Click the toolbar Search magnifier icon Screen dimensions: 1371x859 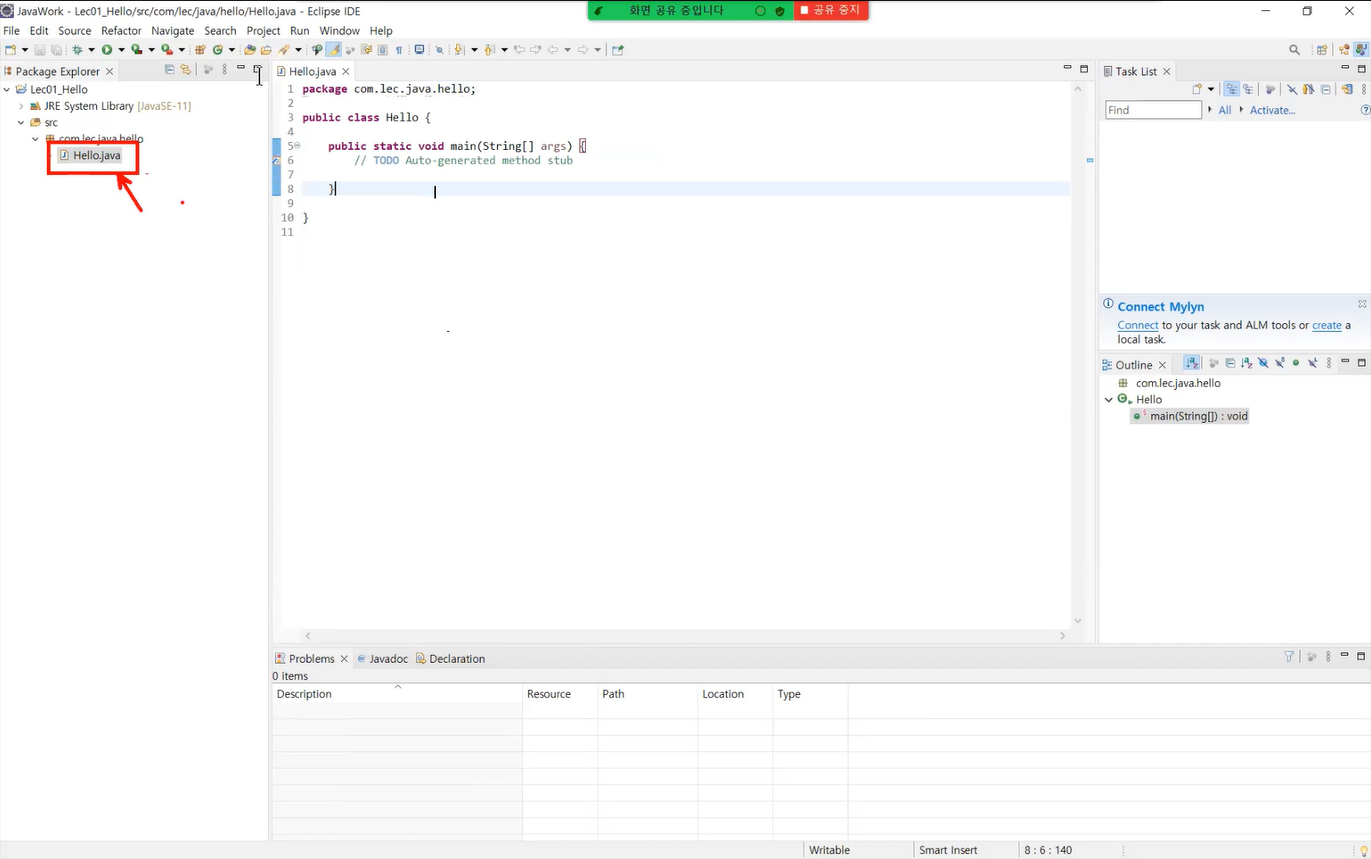click(1295, 50)
